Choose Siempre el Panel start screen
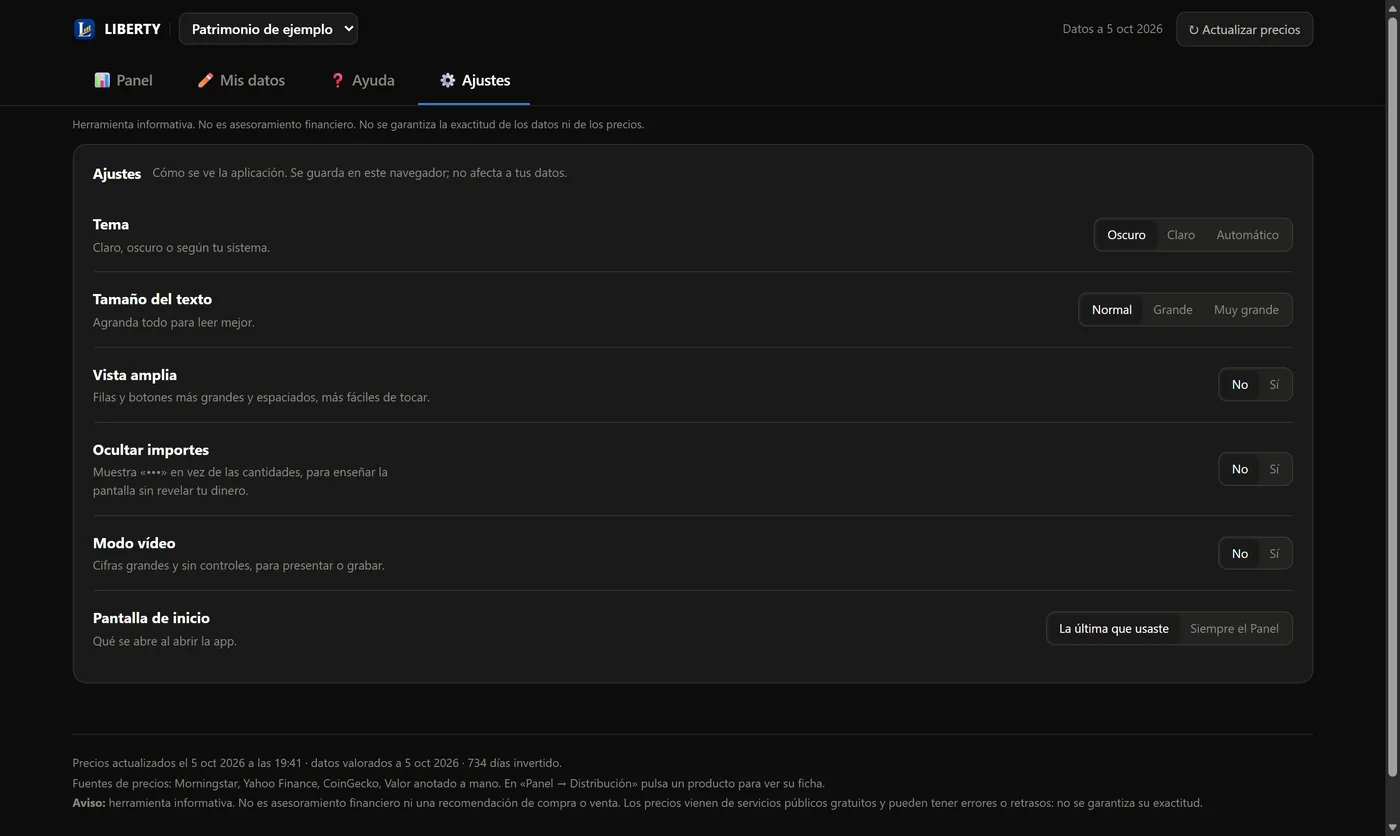This screenshot has height=836, width=1400. tap(1234, 629)
